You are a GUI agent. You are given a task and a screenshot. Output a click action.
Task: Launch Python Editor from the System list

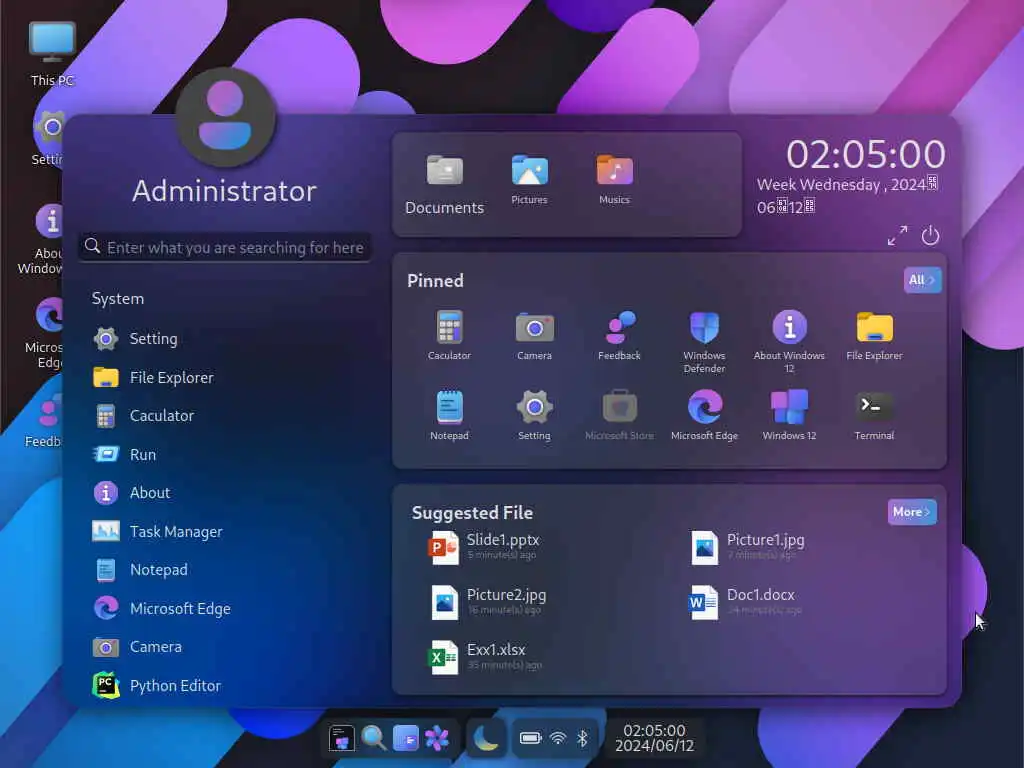tap(225, 686)
